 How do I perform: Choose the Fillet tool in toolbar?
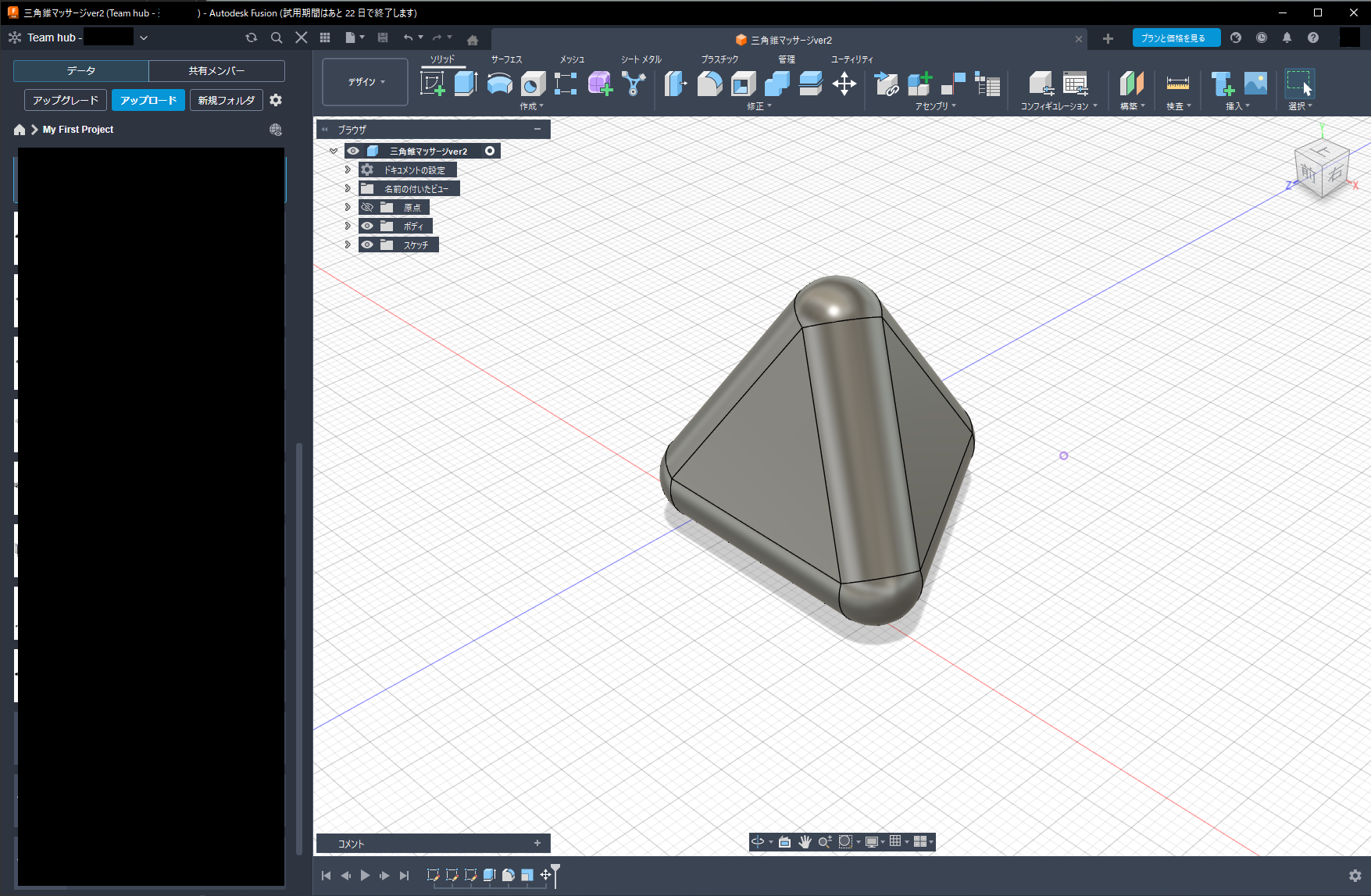coord(709,84)
